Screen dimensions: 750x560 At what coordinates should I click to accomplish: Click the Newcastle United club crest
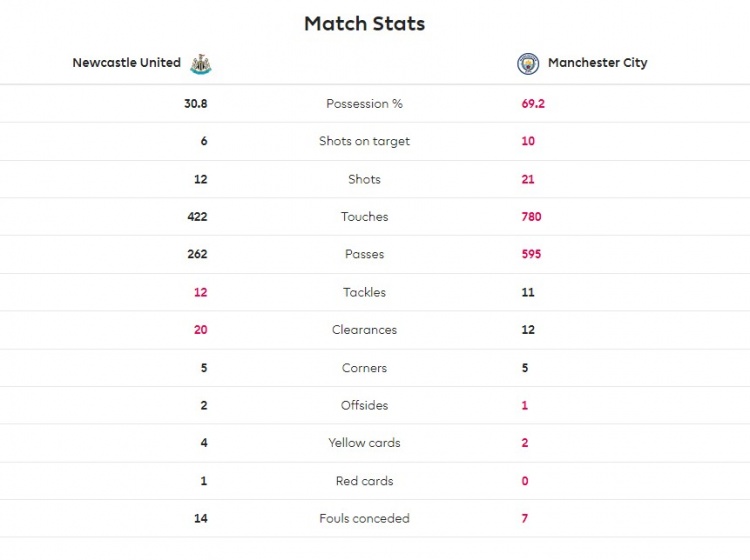(x=201, y=64)
